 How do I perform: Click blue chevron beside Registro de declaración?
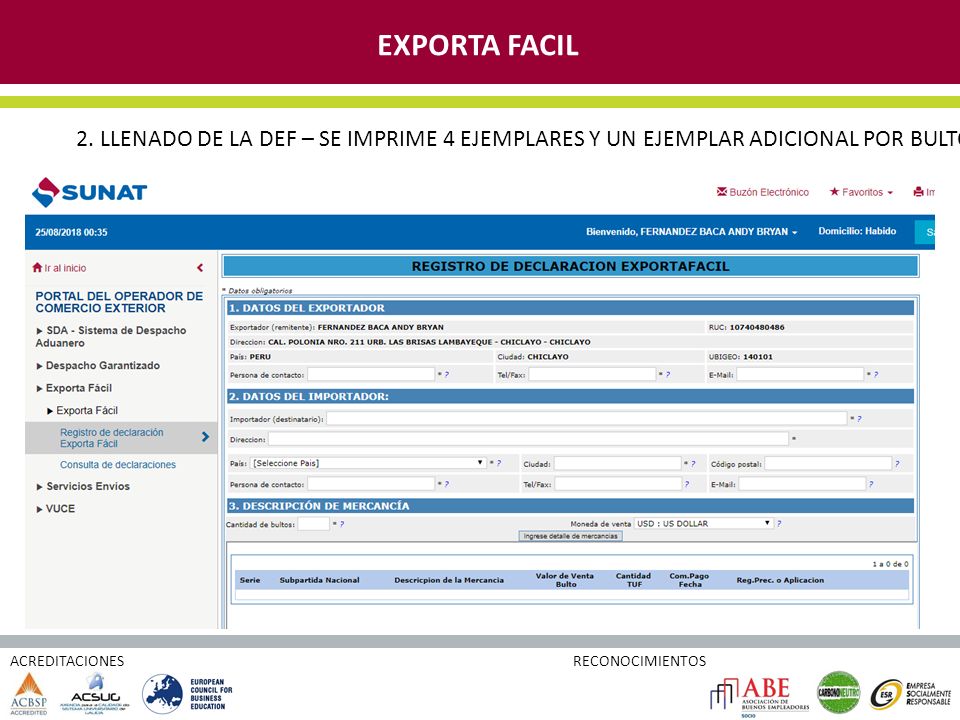205,437
